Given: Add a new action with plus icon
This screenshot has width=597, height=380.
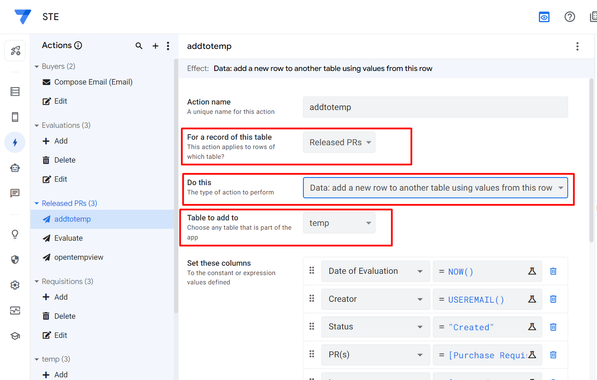Looking at the screenshot, I should [x=155, y=46].
